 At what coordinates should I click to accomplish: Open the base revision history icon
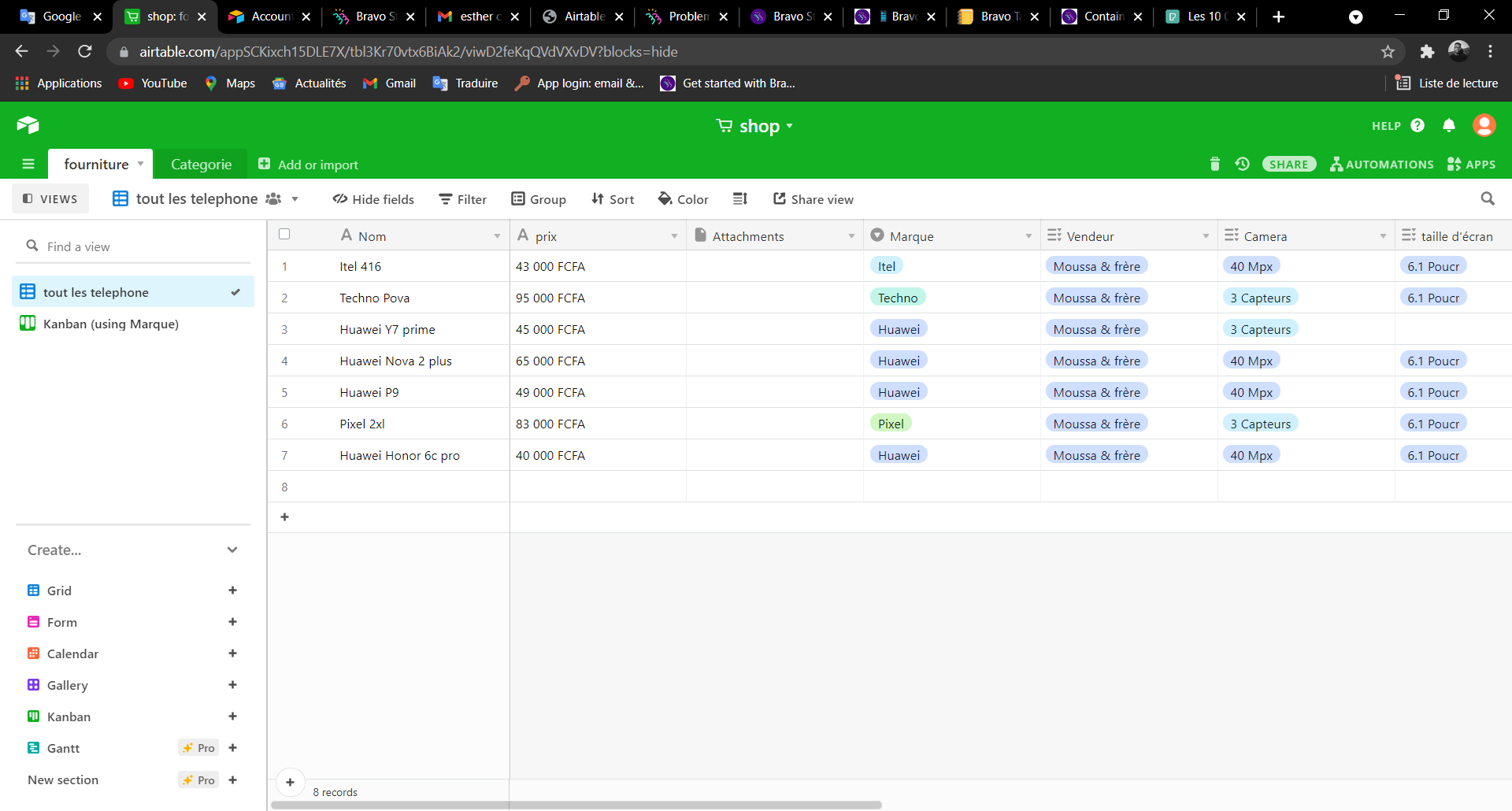(x=1242, y=164)
